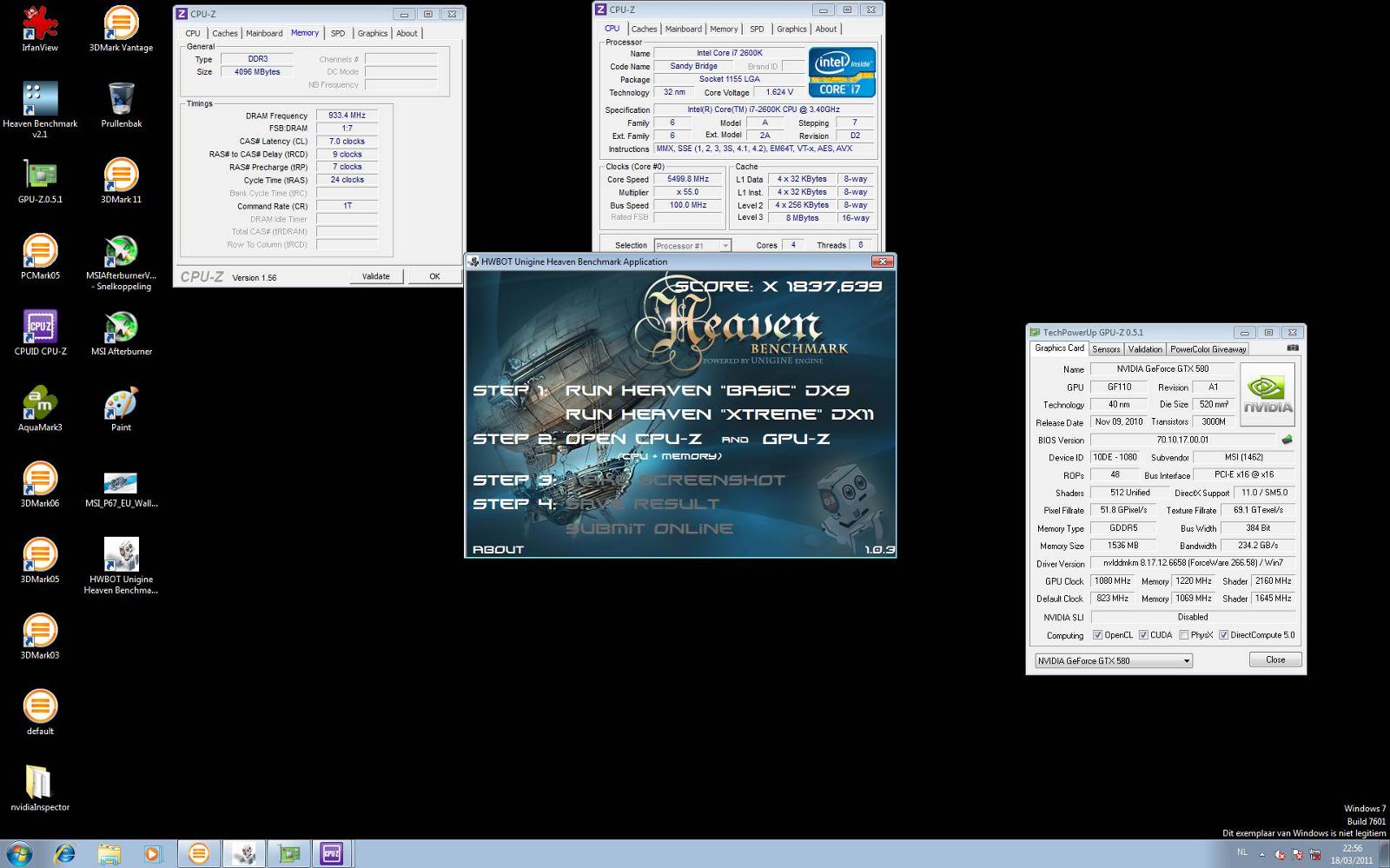Image resolution: width=1390 pixels, height=868 pixels.
Task: Launch Heaven Benchmark v2.1 shortcut
Action: coord(40,109)
